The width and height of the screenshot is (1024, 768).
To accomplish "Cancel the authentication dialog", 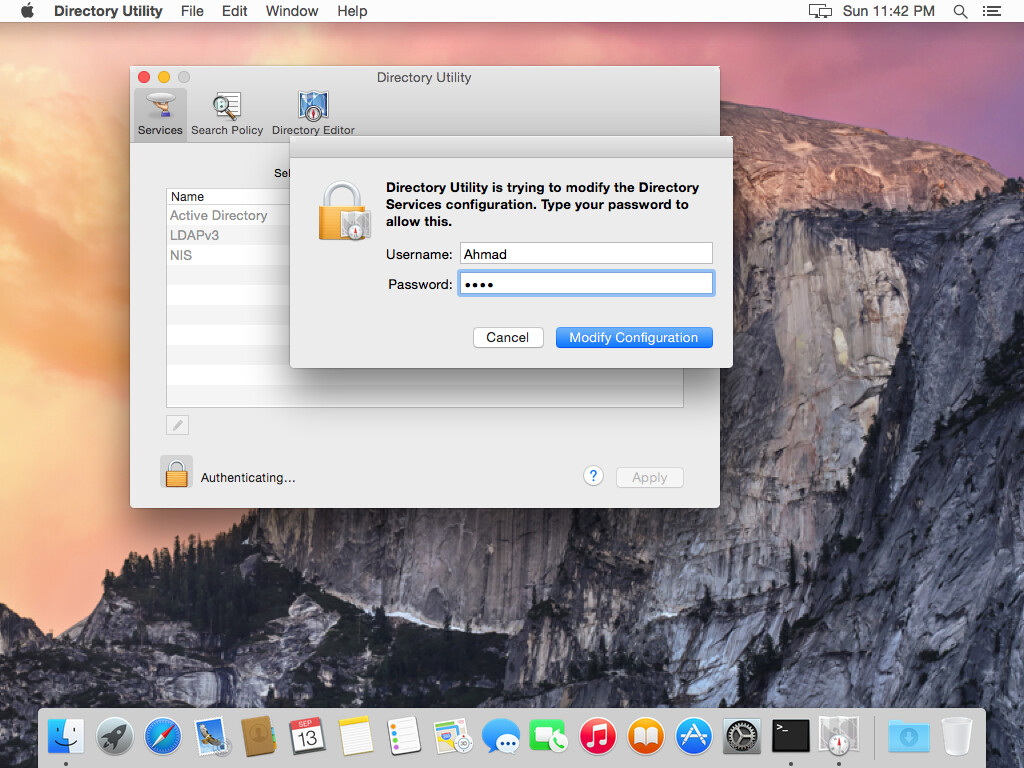I will click(508, 337).
